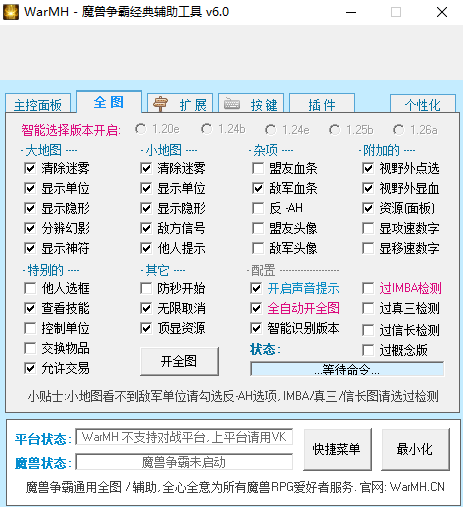
Task: Click the 开全图 button
Action: pyautogui.click(x=179, y=361)
